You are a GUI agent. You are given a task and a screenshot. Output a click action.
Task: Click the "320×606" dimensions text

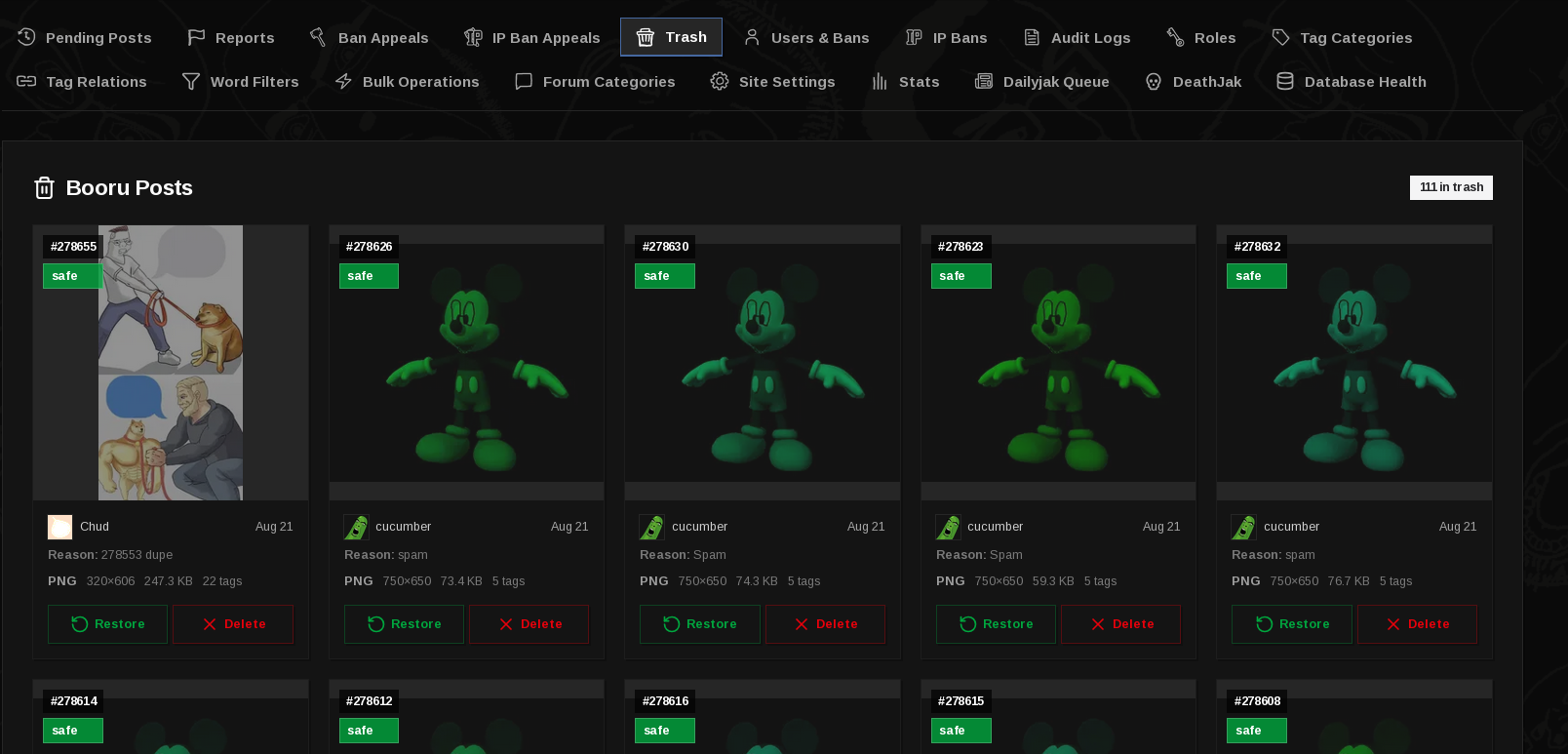[110, 581]
